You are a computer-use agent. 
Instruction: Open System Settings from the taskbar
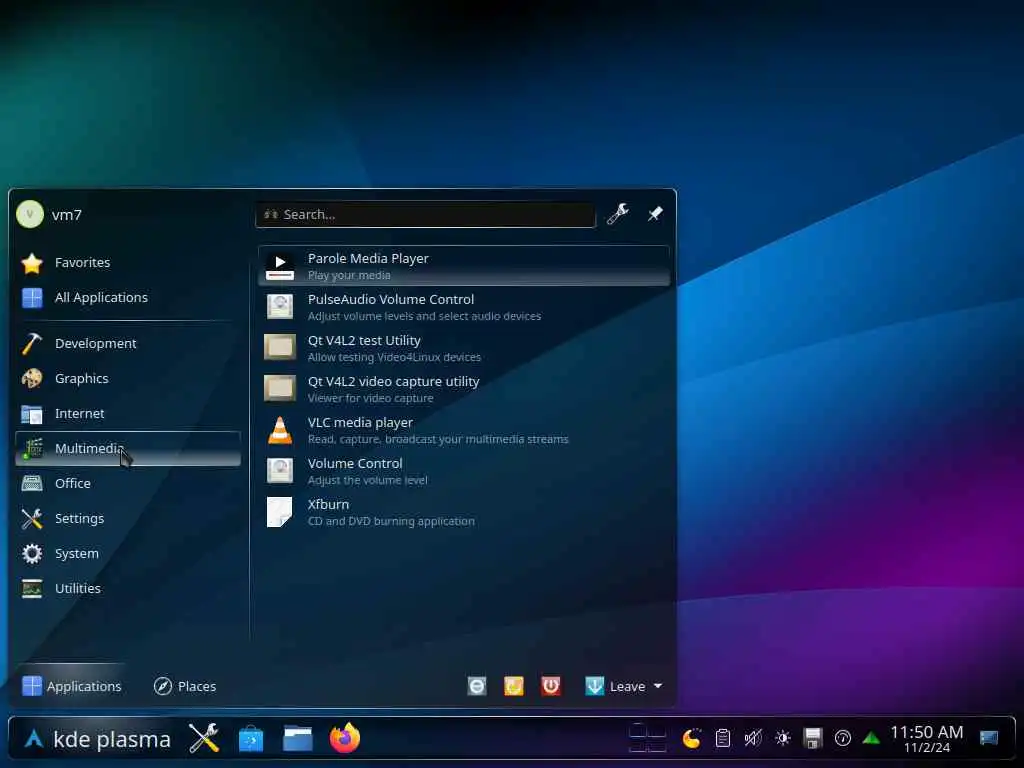pyautogui.click(x=204, y=739)
